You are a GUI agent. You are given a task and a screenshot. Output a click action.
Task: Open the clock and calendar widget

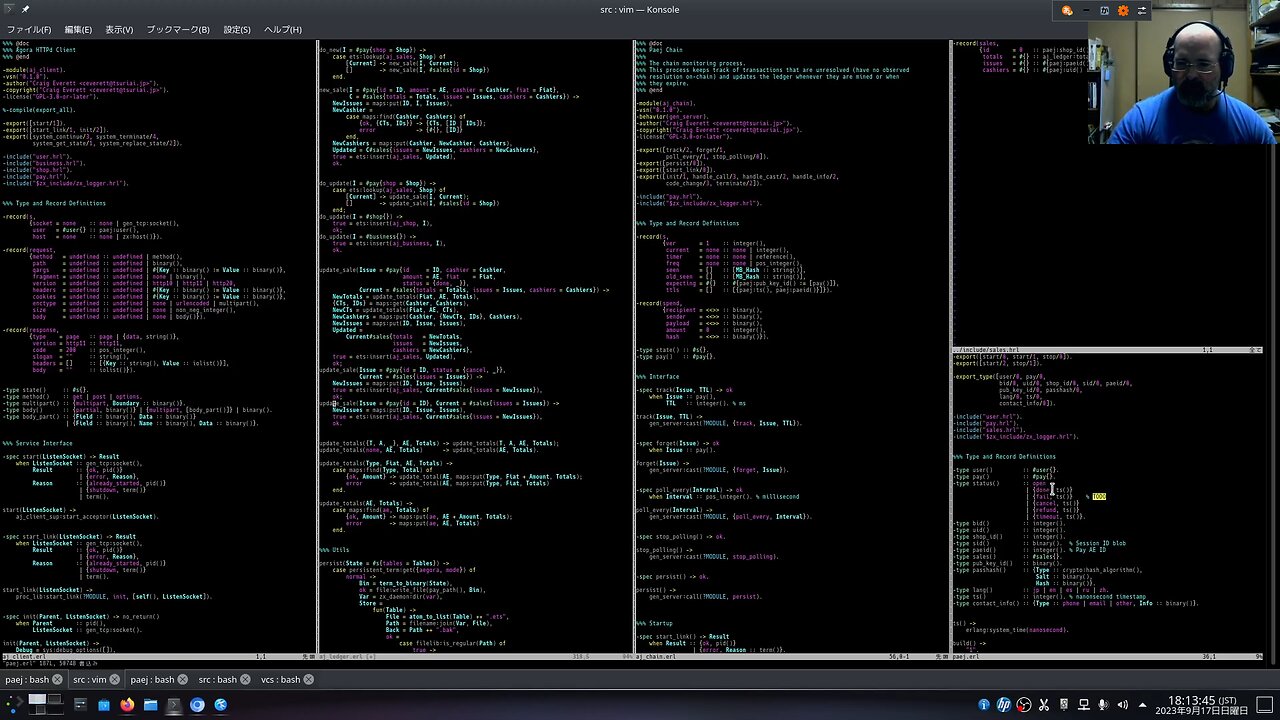coord(1204,705)
